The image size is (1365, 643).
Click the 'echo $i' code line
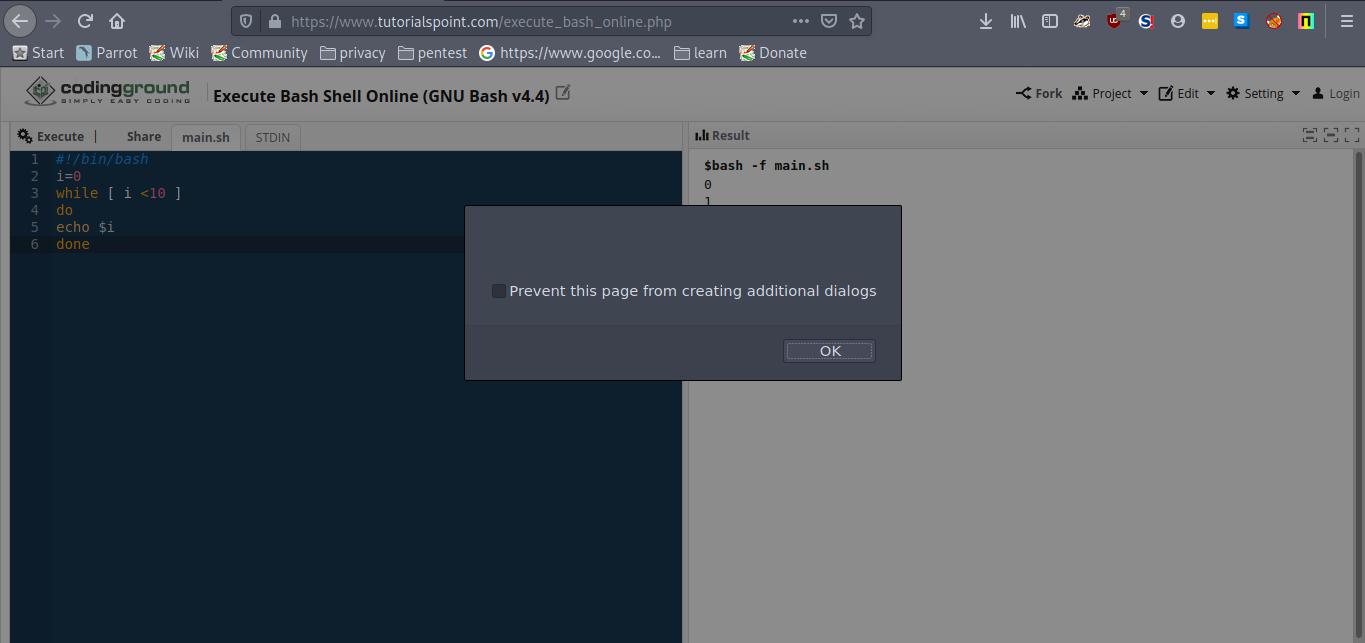click(x=85, y=227)
